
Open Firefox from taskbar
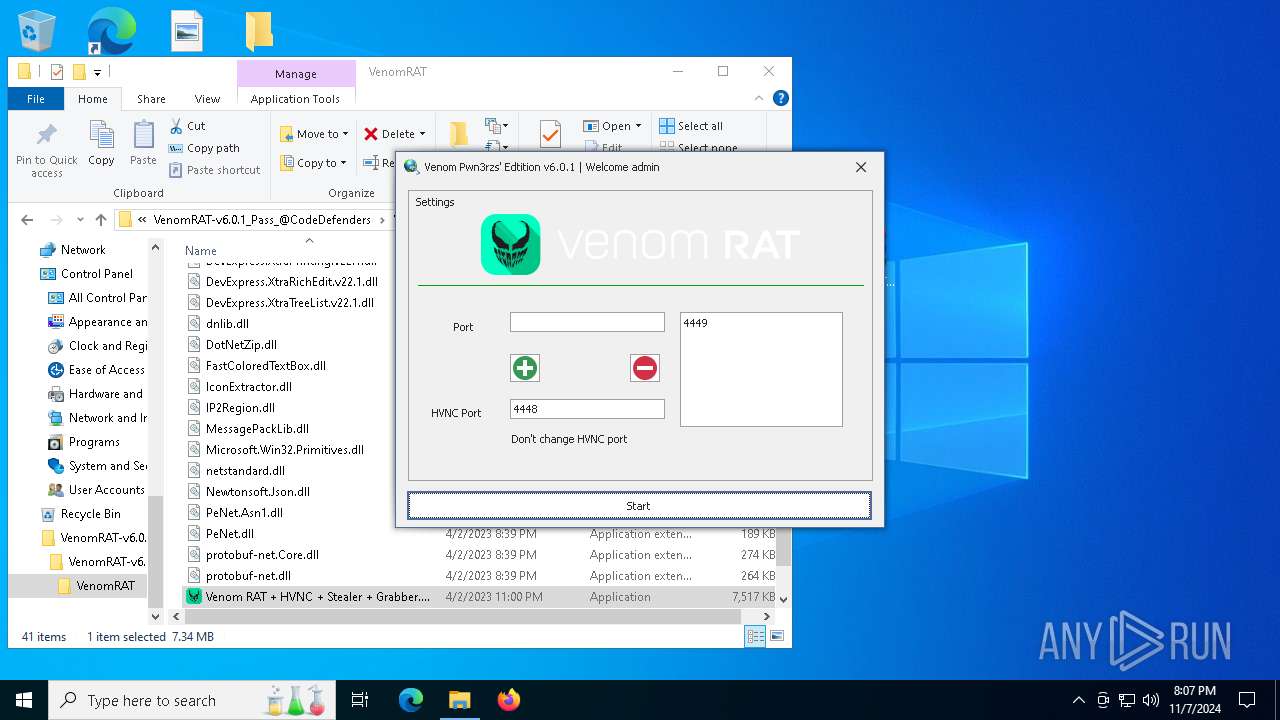[x=508, y=700]
